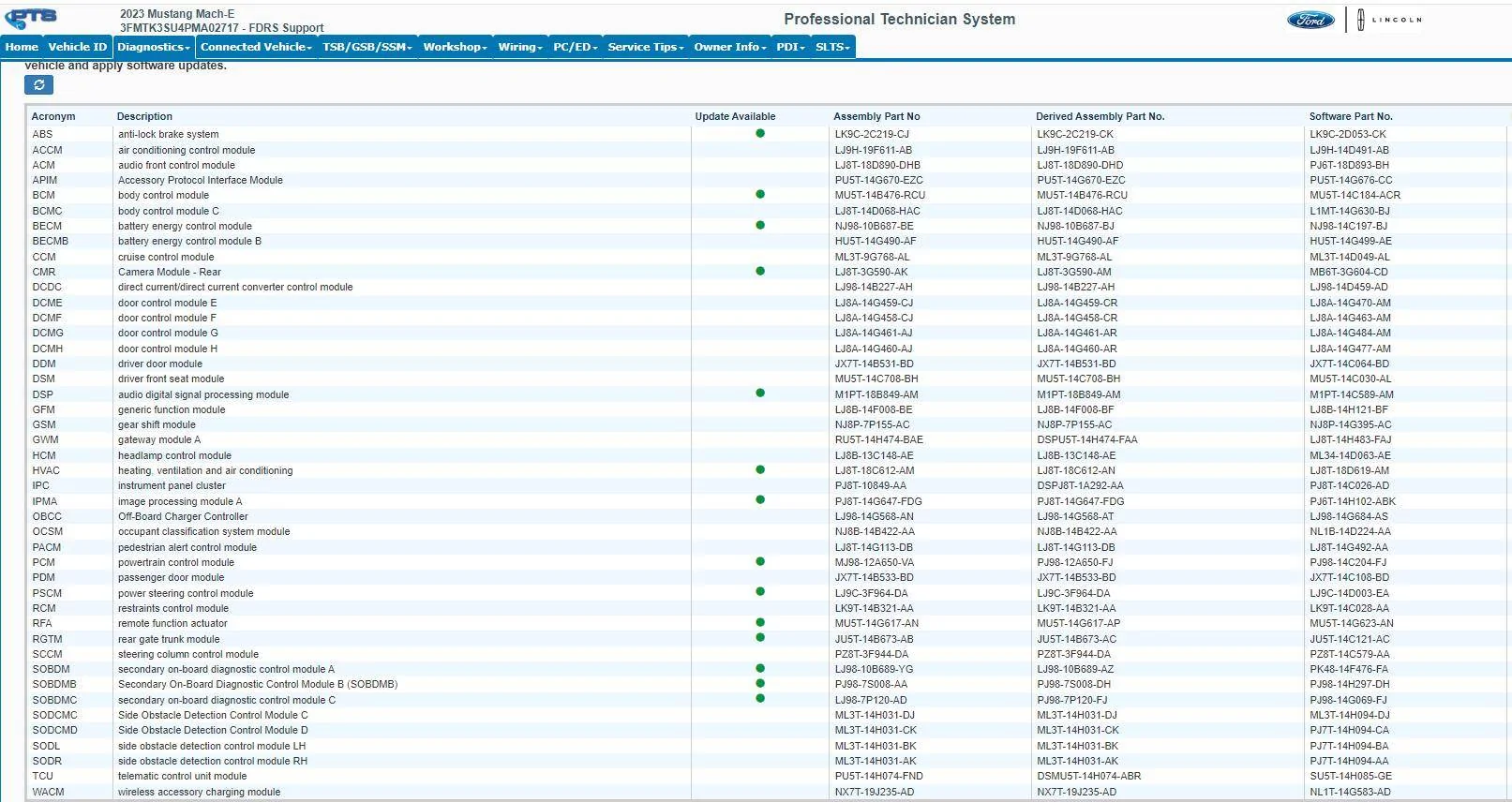Click the green update dot for SOBDM
The width and height of the screenshot is (1512, 802).
760,669
